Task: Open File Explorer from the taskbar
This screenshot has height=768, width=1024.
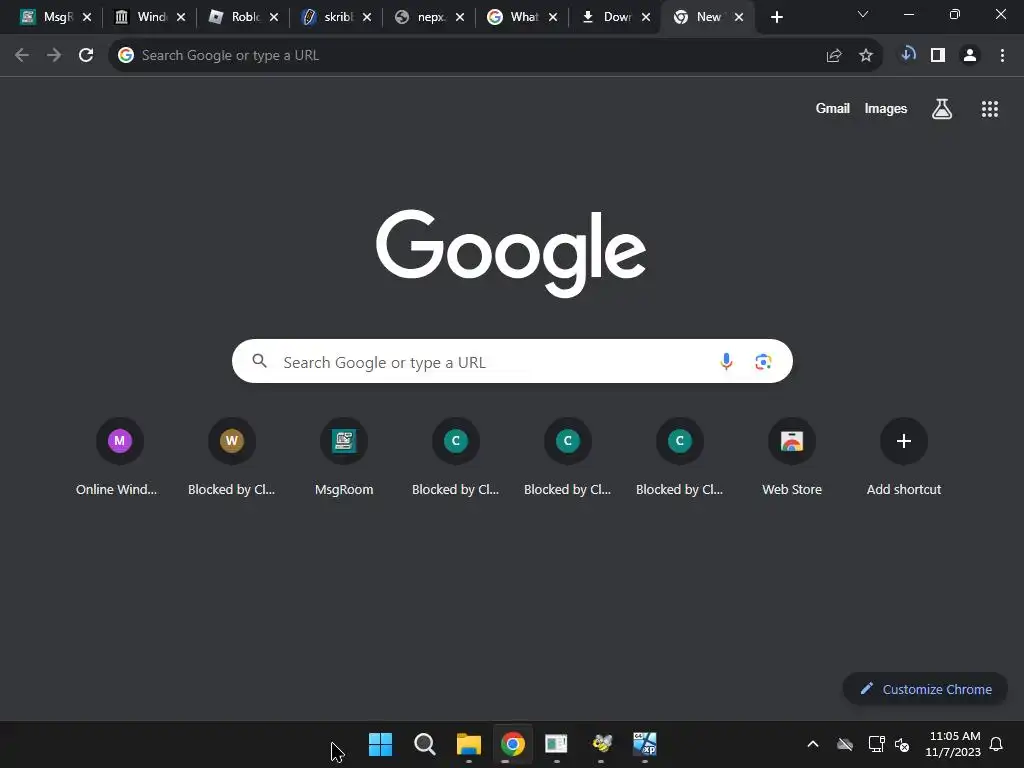Action: click(468, 744)
